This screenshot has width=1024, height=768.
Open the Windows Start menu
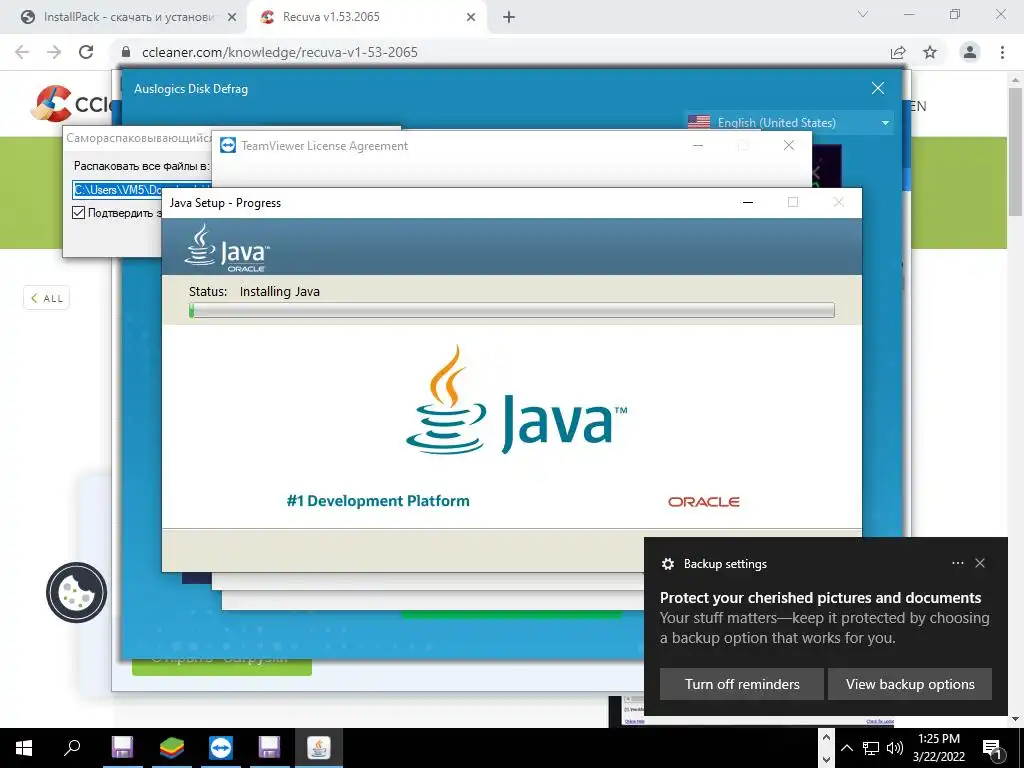24,748
